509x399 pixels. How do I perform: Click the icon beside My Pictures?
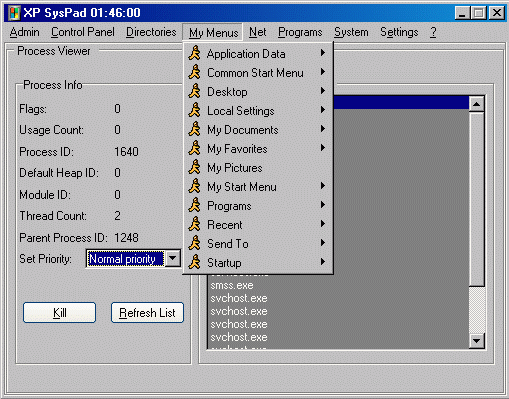pos(194,168)
